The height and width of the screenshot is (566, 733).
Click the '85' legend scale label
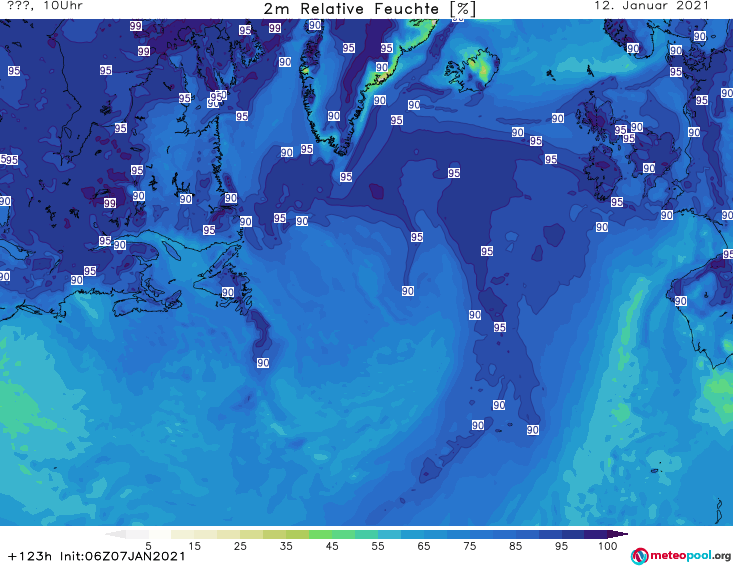coord(516,546)
